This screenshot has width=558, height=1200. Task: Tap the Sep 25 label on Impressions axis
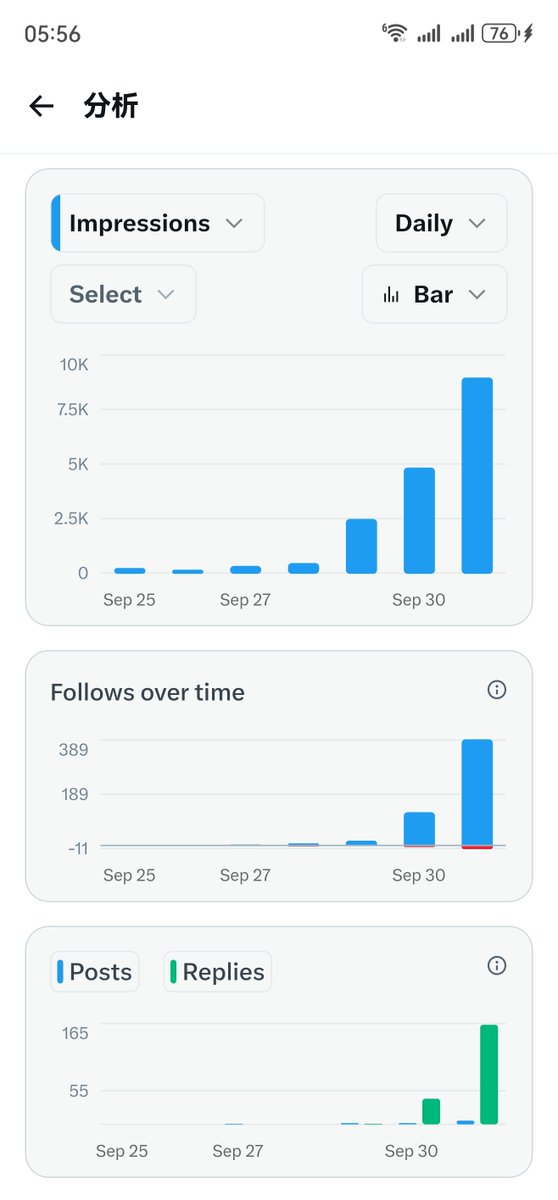tap(130, 600)
